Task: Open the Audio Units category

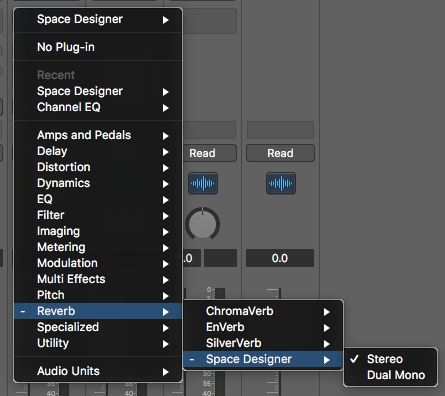Action: [x=98, y=371]
